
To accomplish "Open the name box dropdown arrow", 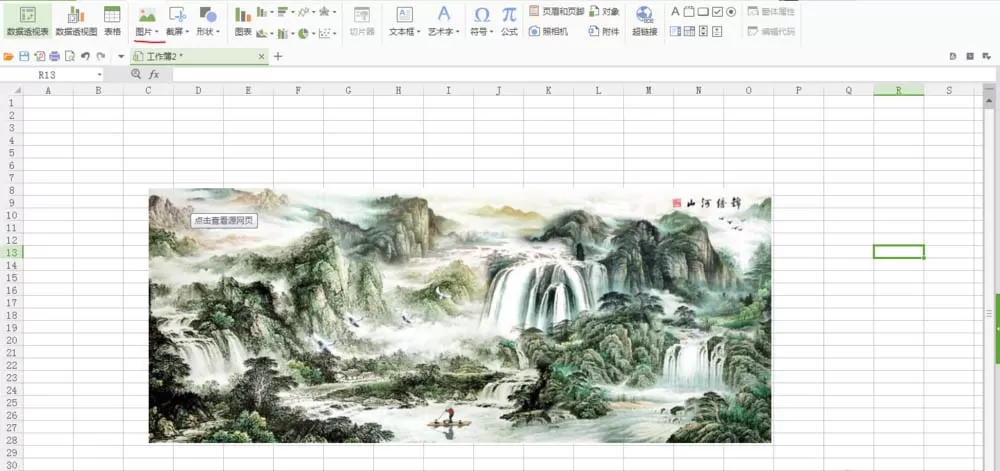I will 99,75.
